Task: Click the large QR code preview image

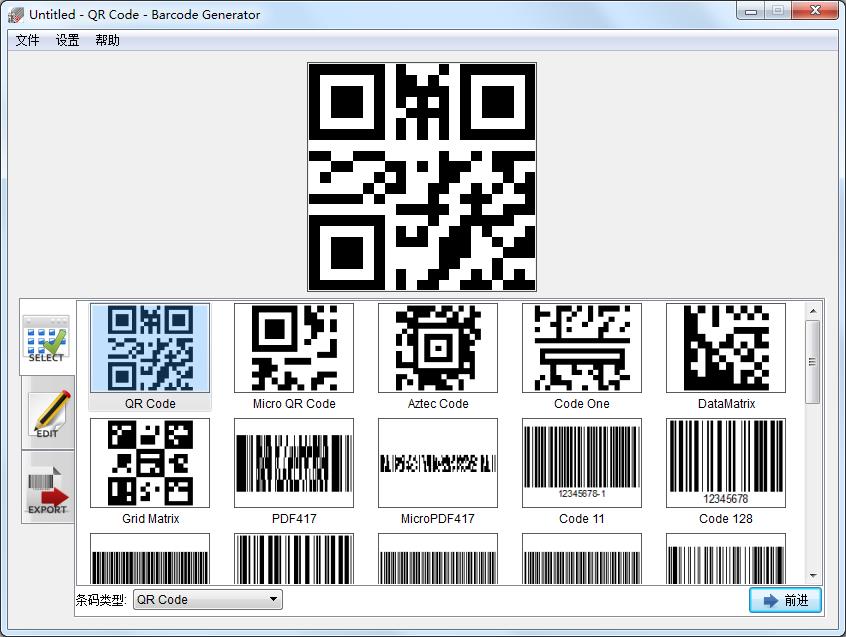Action: click(x=422, y=177)
